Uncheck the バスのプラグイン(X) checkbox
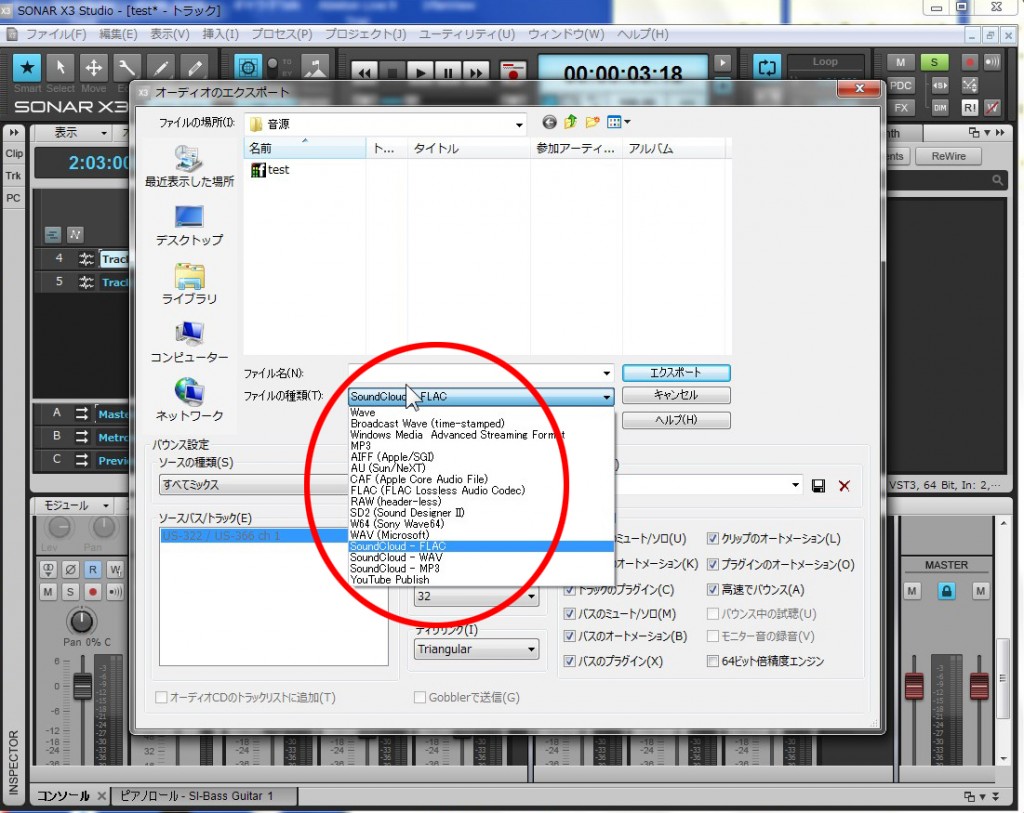This screenshot has width=1024, height=813. tap(569, 662)
